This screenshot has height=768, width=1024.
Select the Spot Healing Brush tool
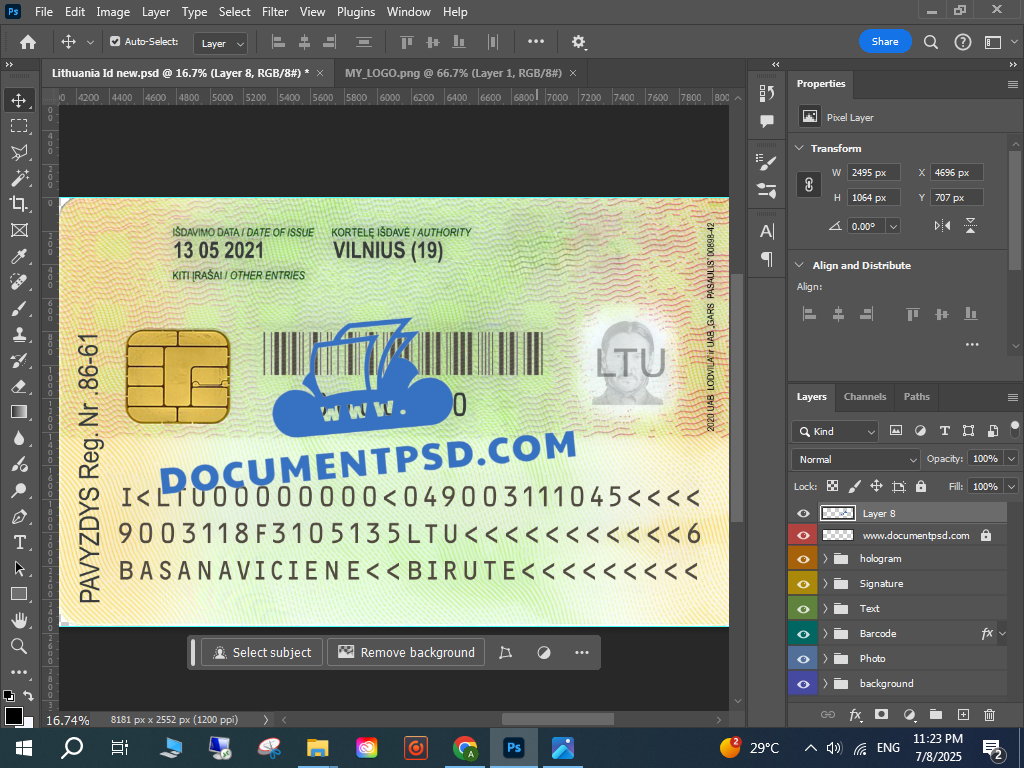[x=19, y=282]
